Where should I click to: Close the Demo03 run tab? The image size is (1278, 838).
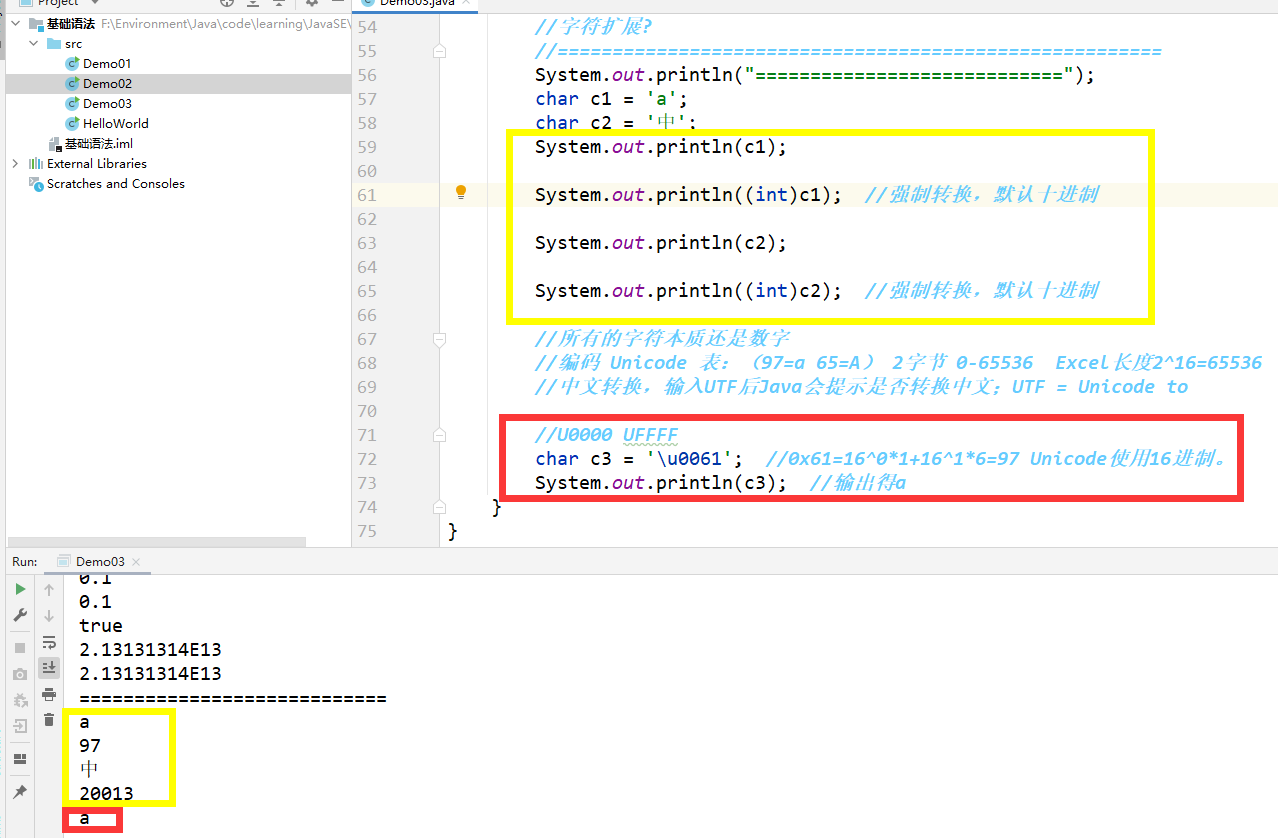point(136,562)
